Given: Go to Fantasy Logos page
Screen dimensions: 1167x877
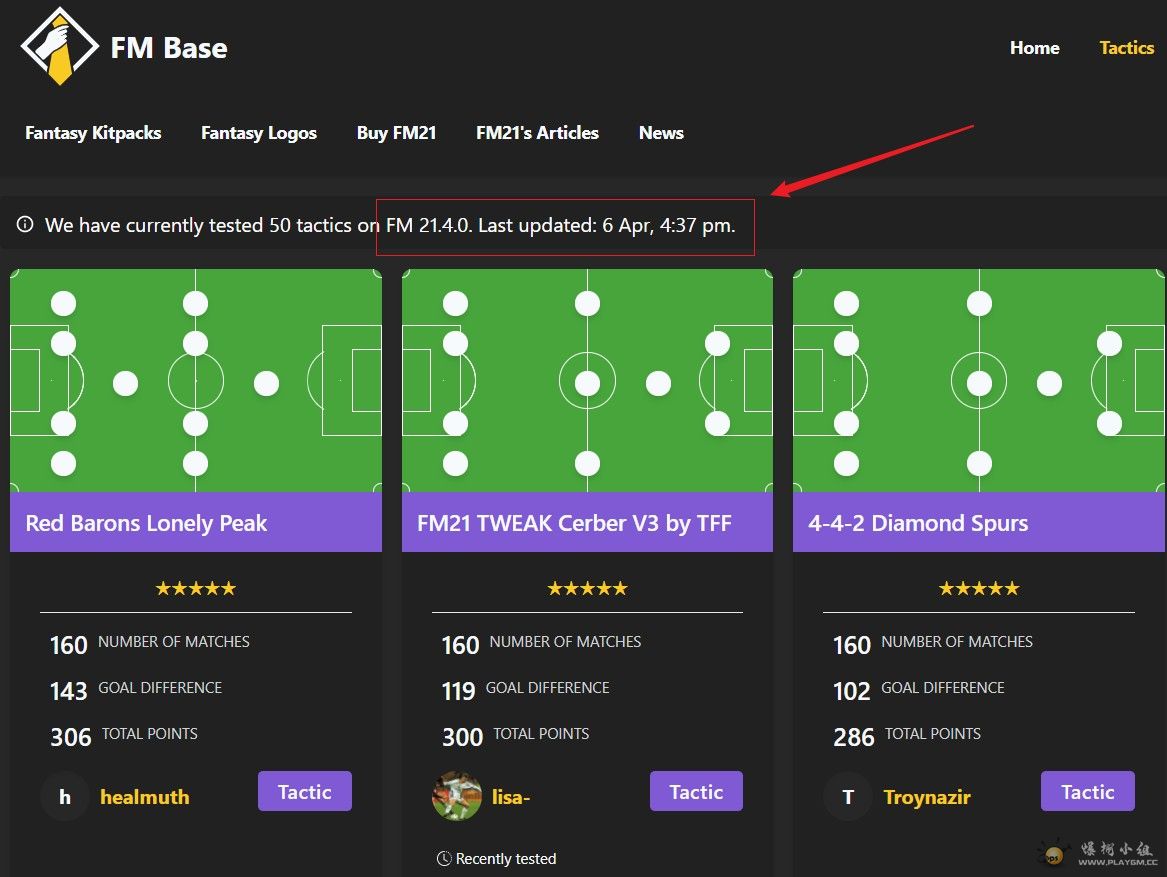Looking at the screenshot, I should click(x=259, y=133).
